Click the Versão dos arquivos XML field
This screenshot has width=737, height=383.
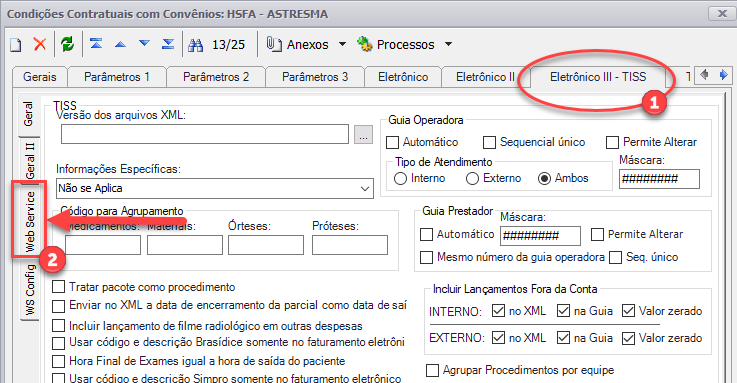pos(205,134)
